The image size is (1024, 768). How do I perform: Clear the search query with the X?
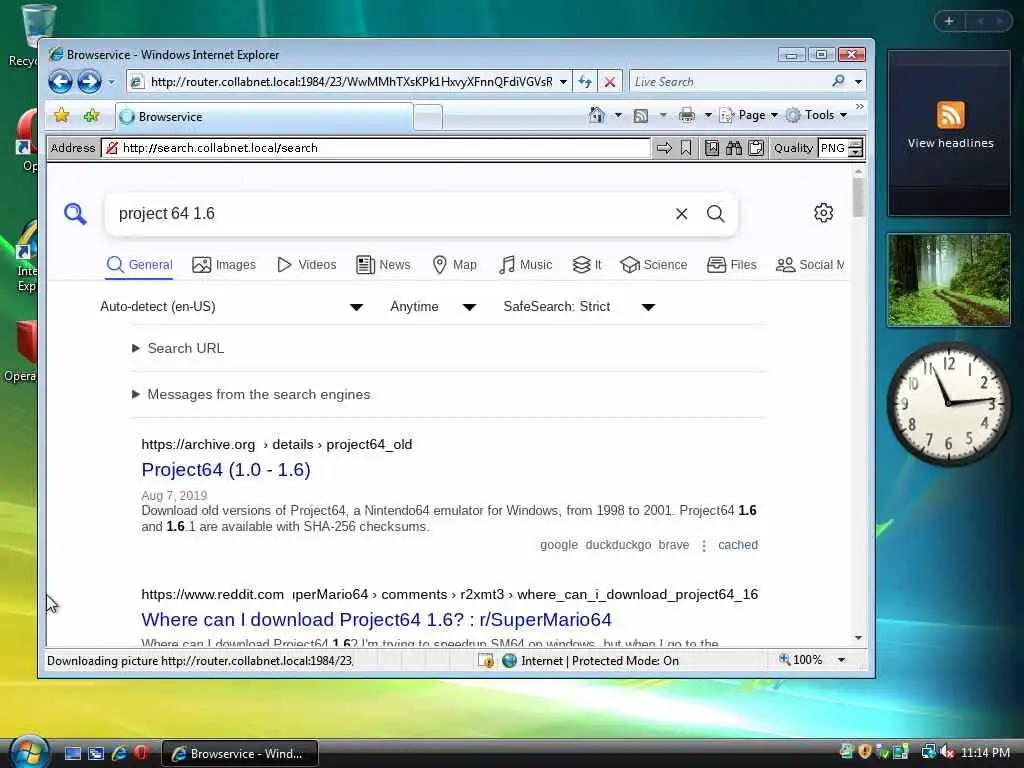[x=681, y=214]
